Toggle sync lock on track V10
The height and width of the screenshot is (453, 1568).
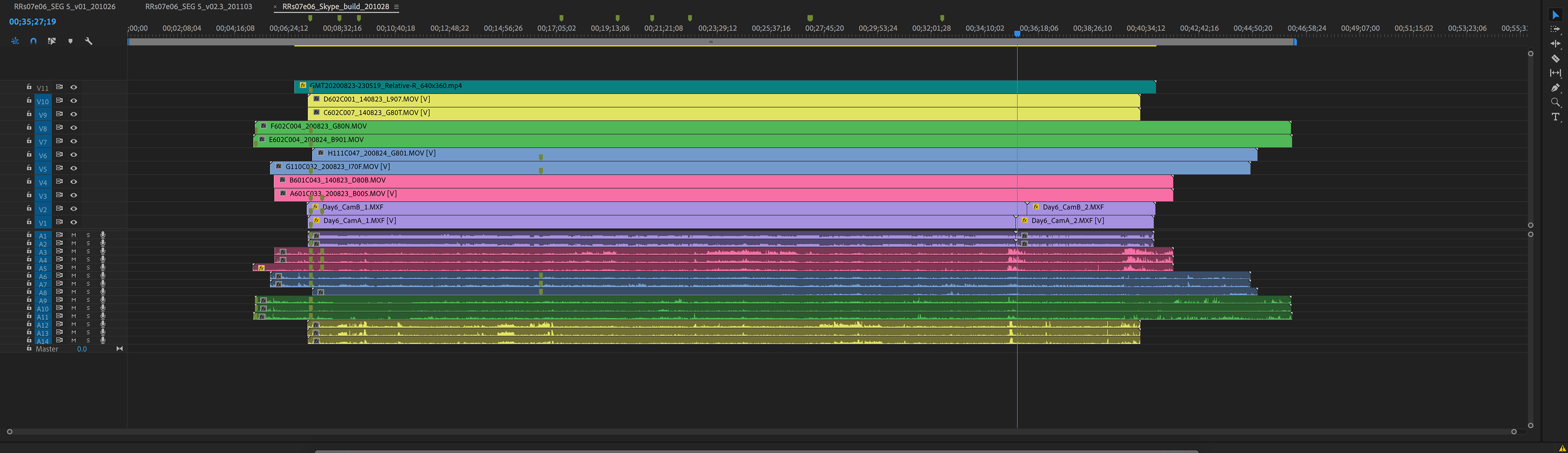pyautogui.click(x=59, y=100)
